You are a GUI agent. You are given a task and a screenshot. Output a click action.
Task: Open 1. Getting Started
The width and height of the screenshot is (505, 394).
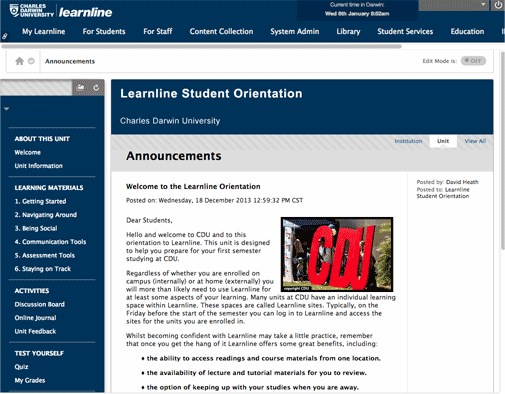tap(40, 201)
